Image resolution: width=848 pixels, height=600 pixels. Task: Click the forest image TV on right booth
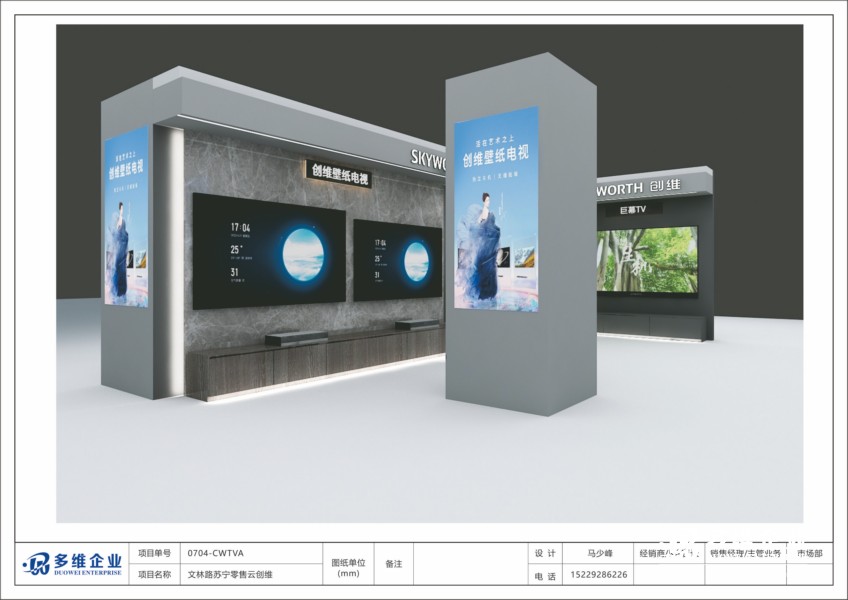[x=647, y=261]
